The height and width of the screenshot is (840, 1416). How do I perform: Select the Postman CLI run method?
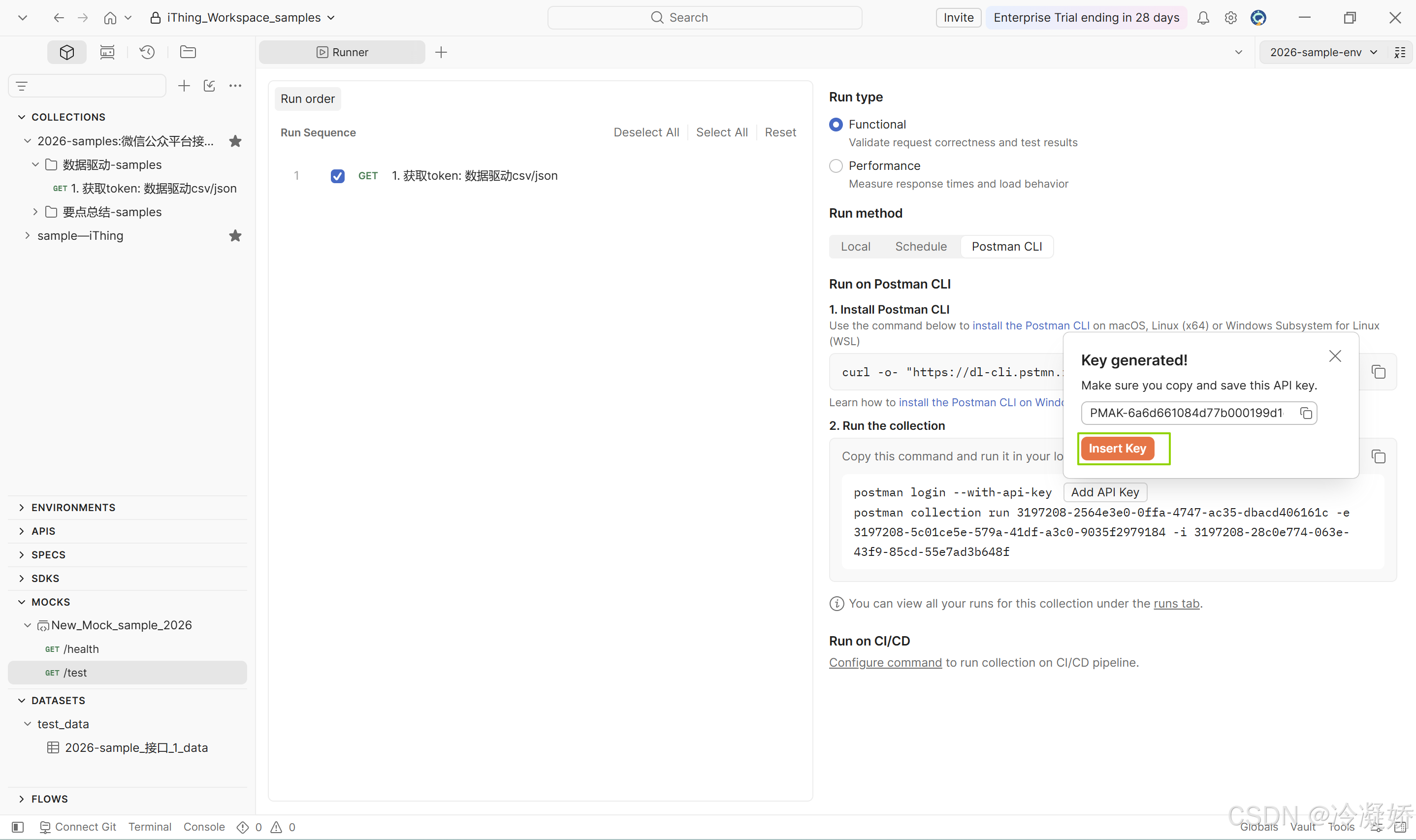(1007, 247)
